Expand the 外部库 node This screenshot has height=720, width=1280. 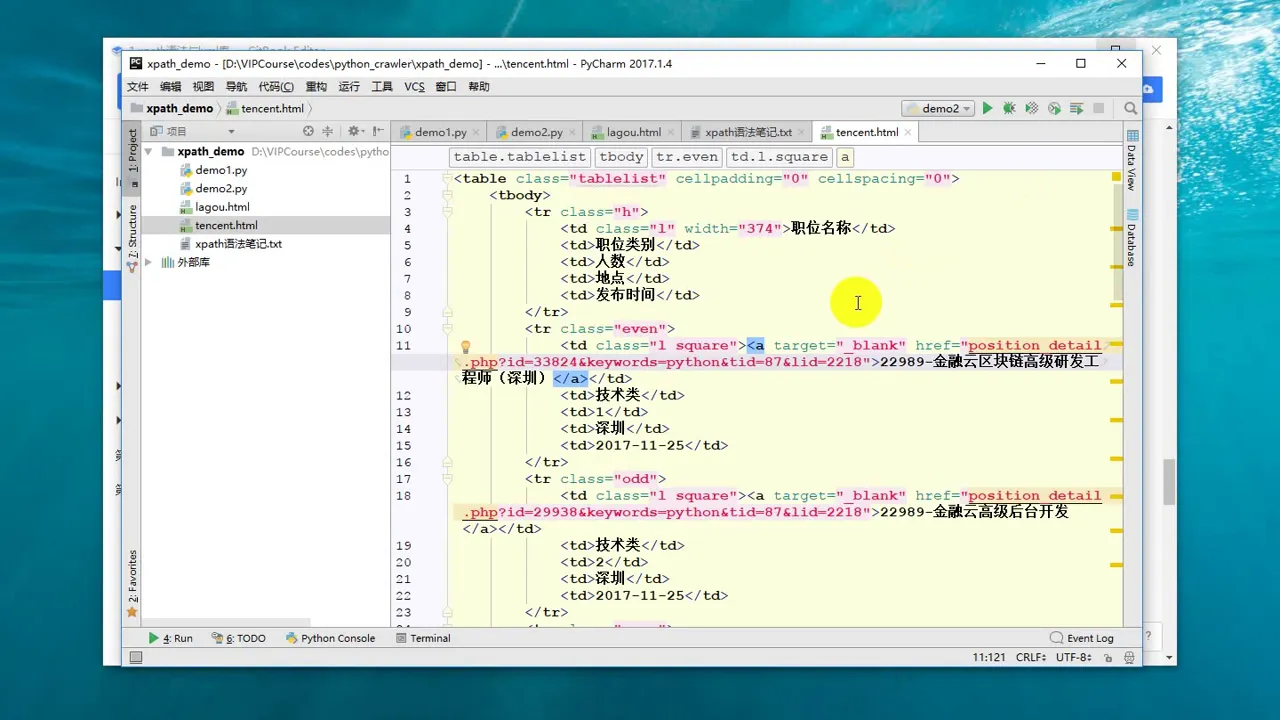tap(149, 262)
